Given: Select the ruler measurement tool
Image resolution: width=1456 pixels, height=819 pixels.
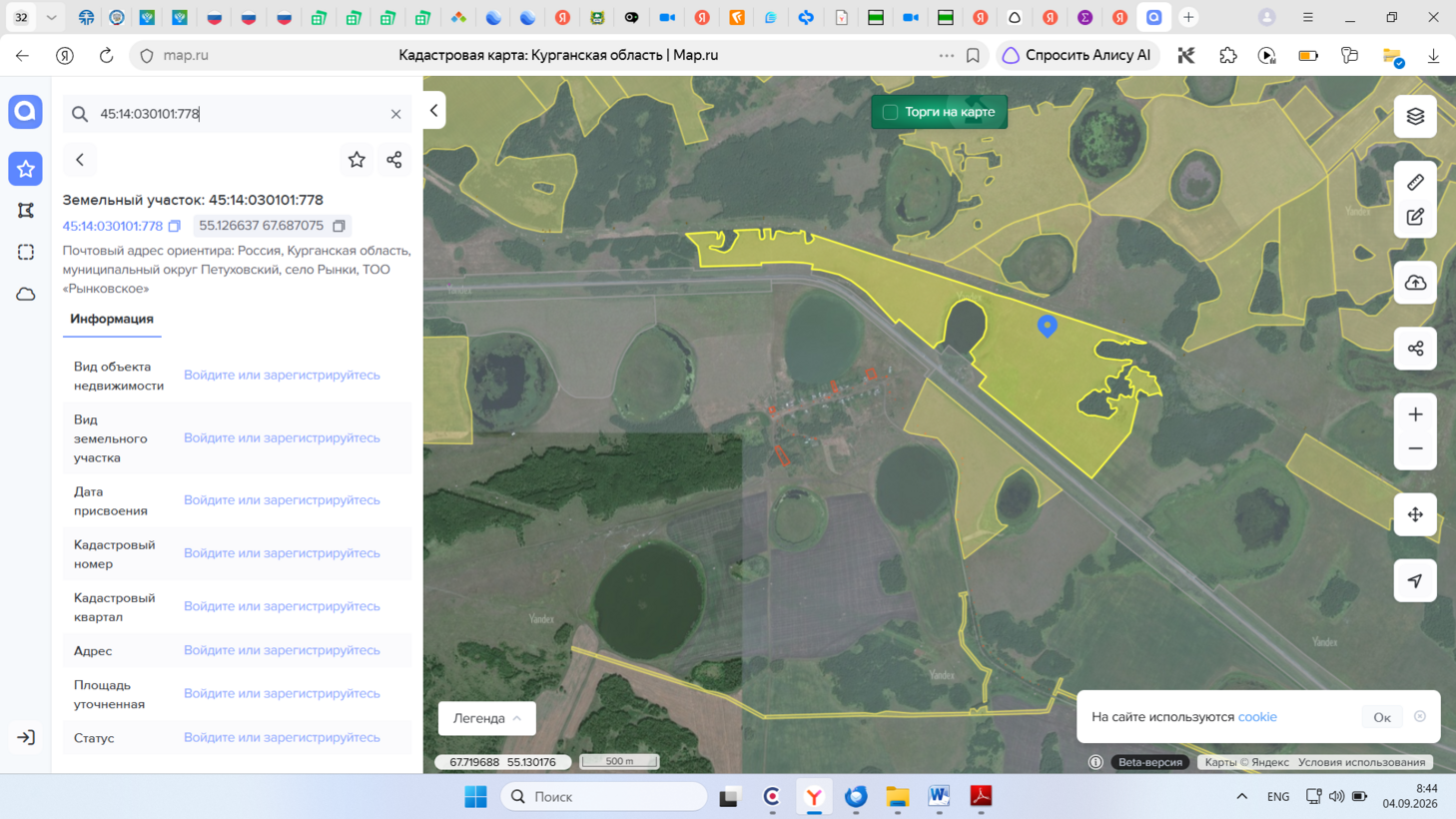Looking at the screenshot, I should [x=1415, y=183].
